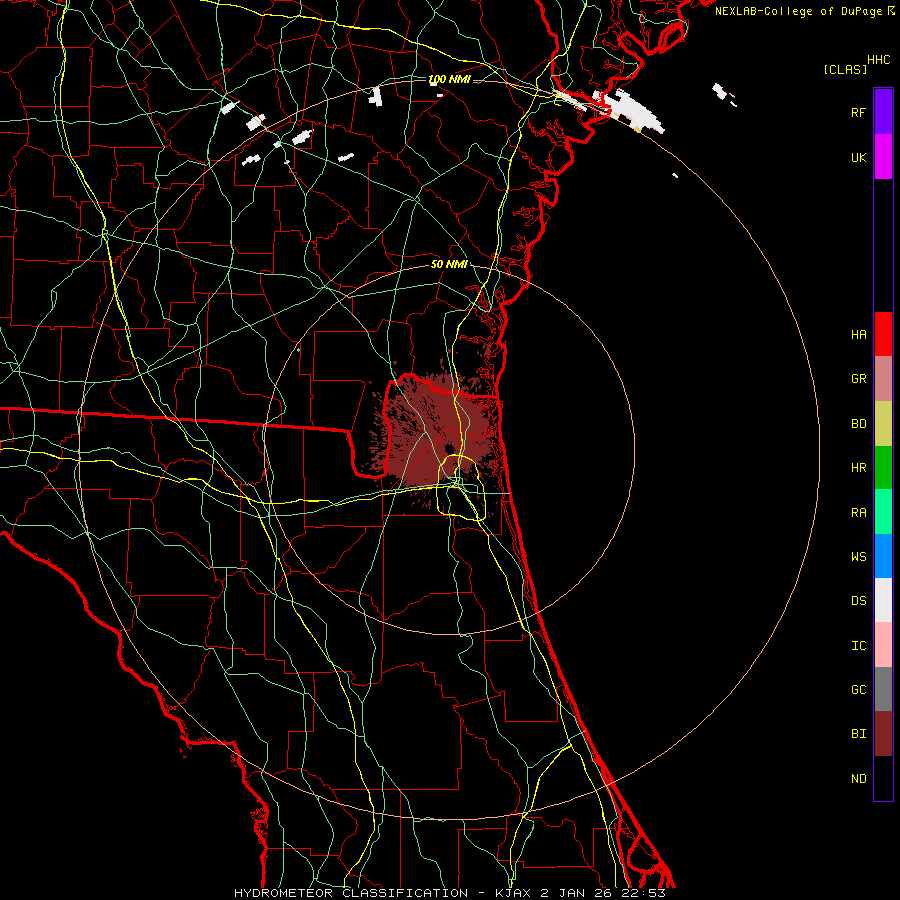Click the 'IC' legend label
This screenshot has height=900, width=900.
[858, 646]
